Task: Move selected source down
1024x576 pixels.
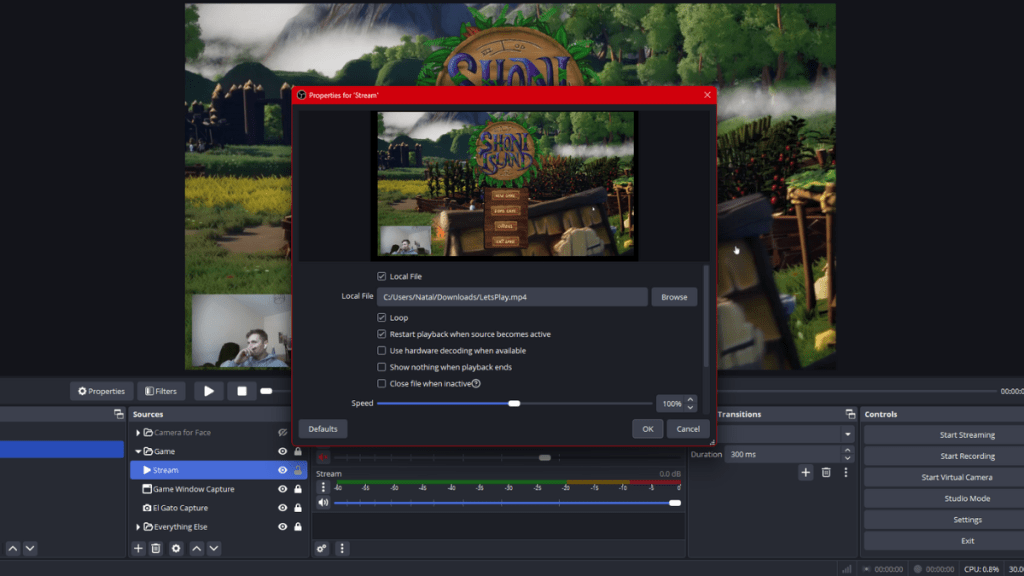Action: pos(214,549)
